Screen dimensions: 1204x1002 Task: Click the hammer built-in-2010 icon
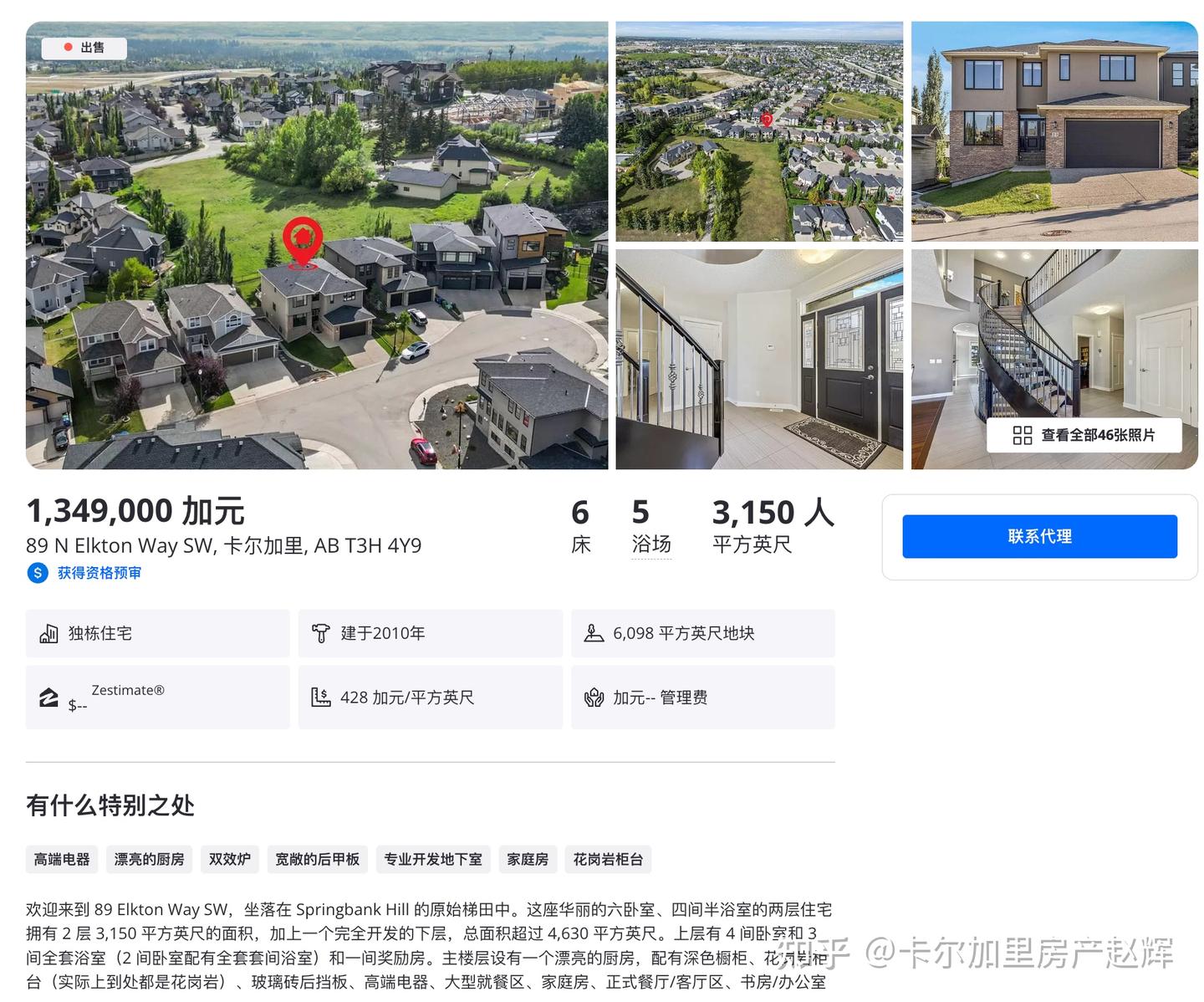[320, 633]
